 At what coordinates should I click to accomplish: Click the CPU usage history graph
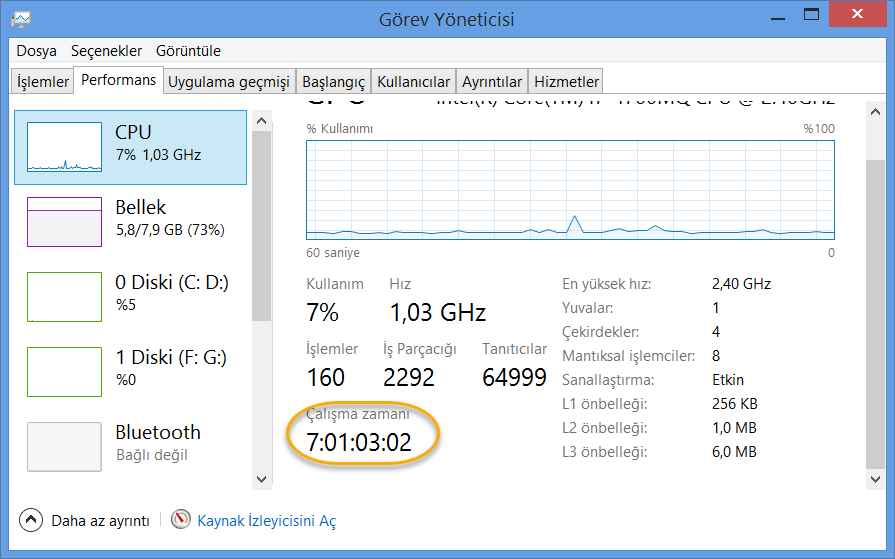[570, 190]
